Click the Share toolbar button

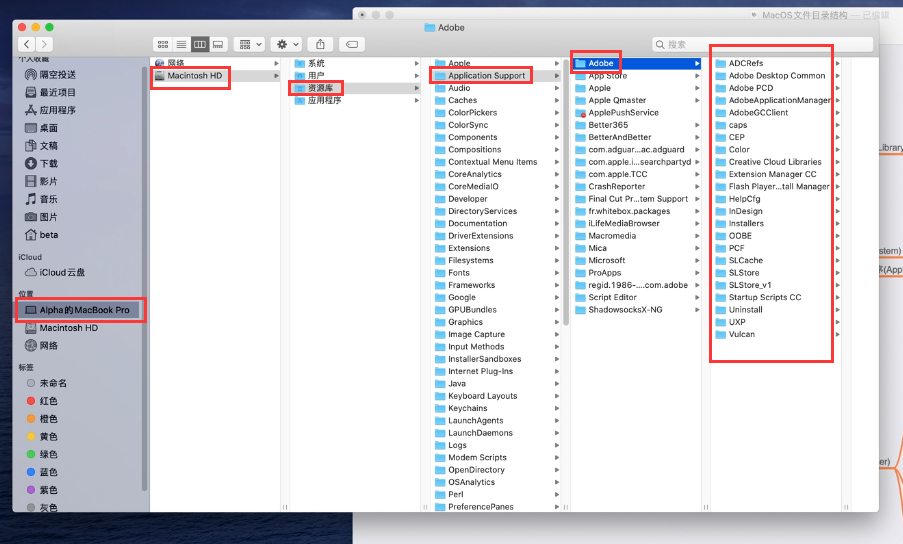click(320, 44)
